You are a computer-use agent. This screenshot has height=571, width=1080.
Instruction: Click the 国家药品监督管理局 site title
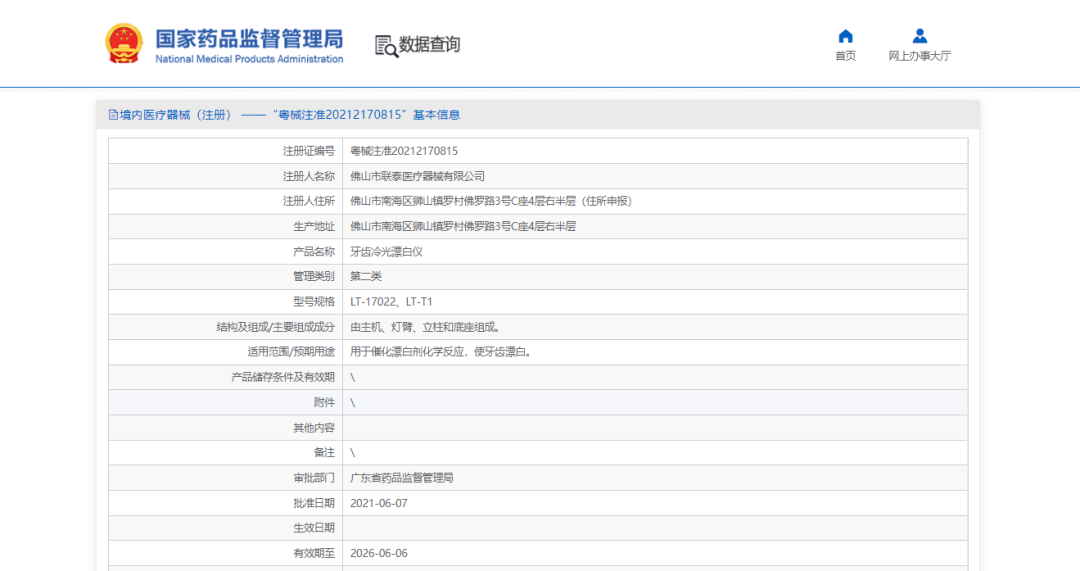pyautogui.click(x=249, y=39)
